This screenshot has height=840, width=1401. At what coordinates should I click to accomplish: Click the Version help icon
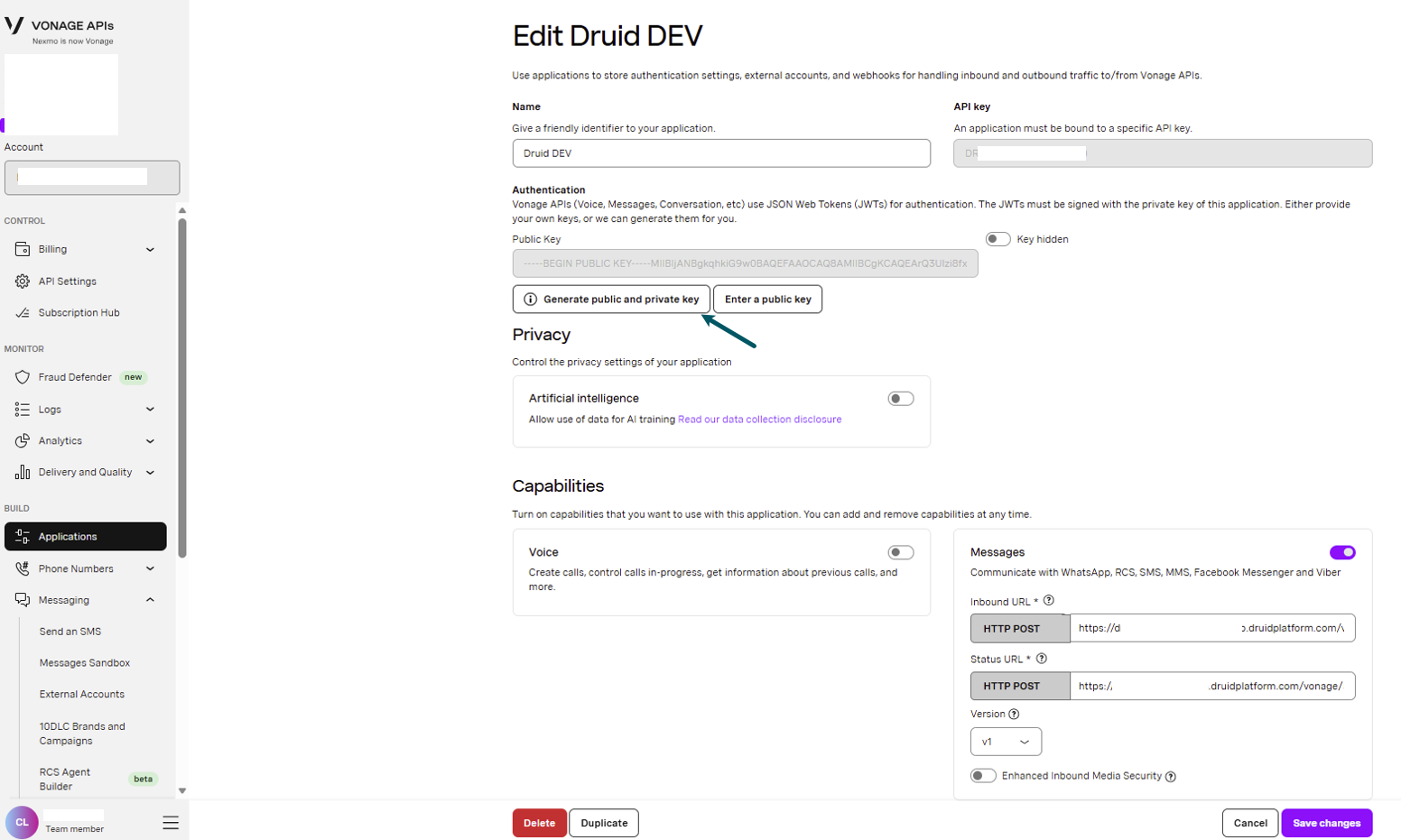pyautogui.click(x=1014, y=715)
